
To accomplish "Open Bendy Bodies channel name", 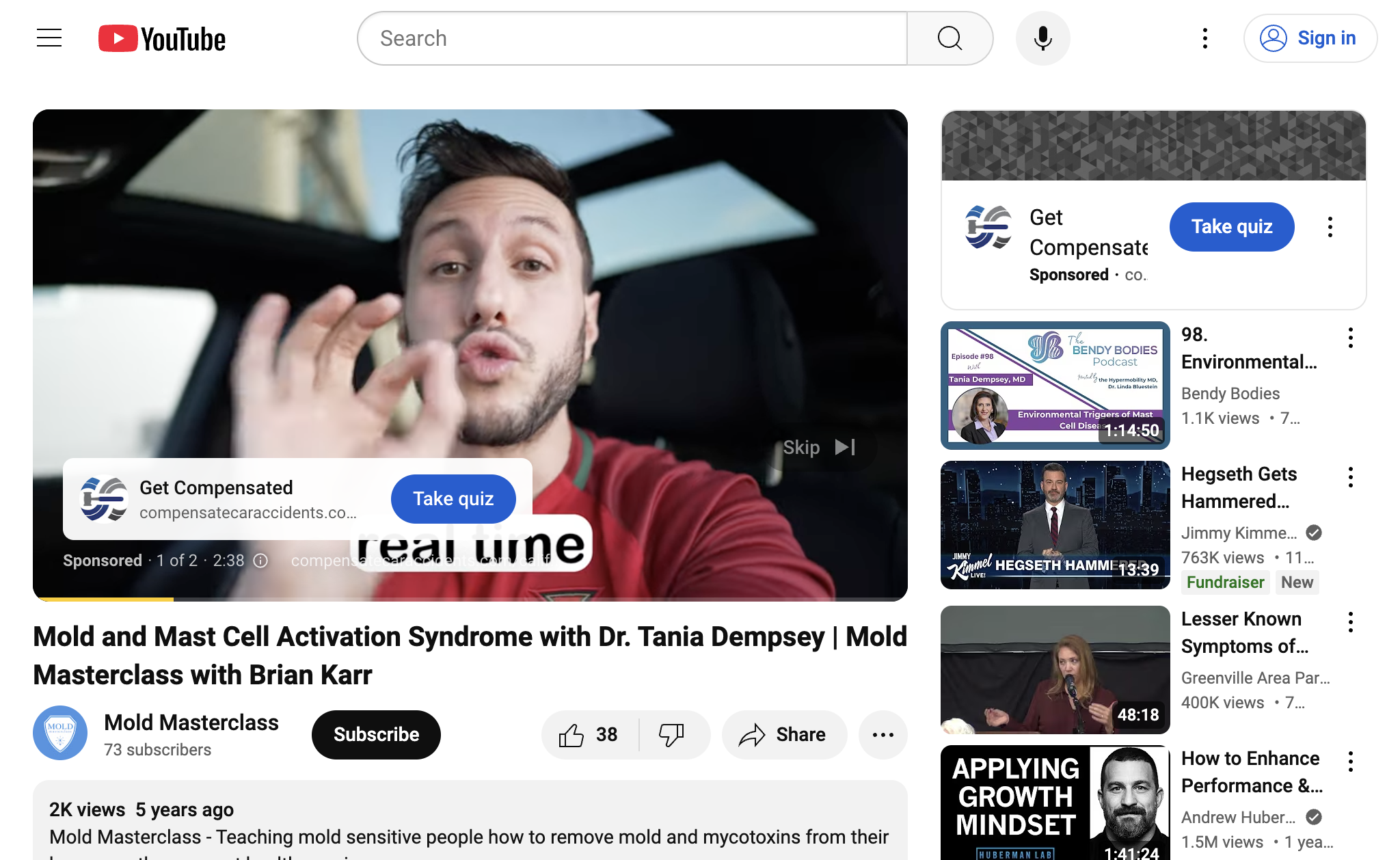I will pos(1230,394).
